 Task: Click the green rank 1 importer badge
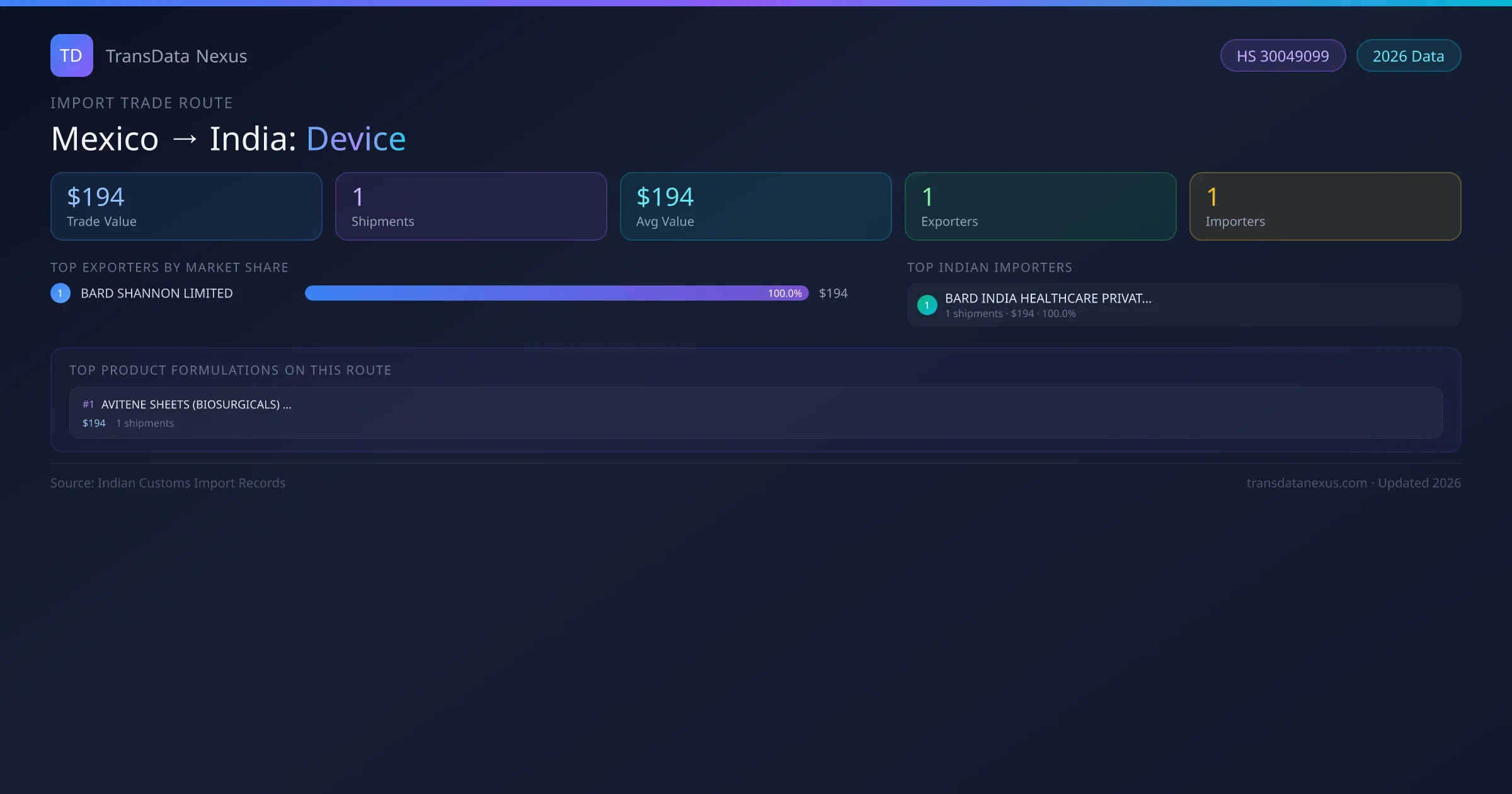pos(927,305)
